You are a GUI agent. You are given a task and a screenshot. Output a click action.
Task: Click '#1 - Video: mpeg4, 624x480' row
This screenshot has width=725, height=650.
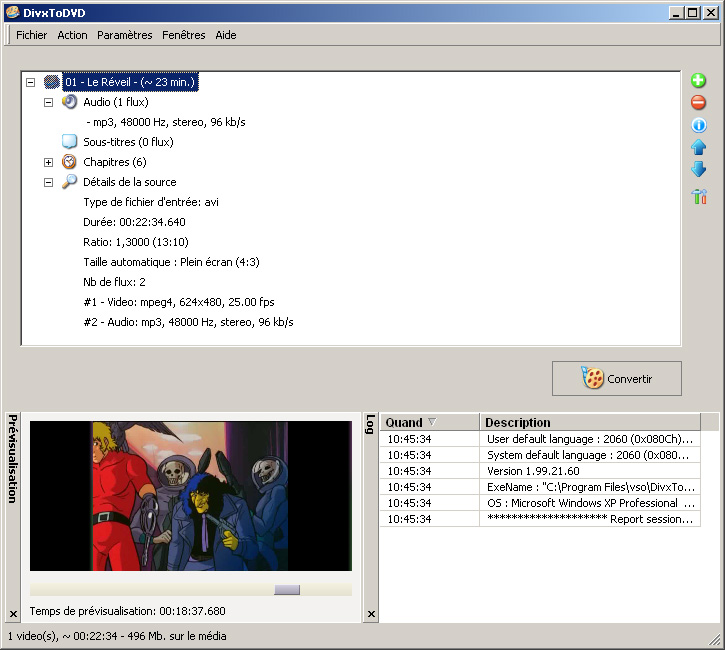coord(178,302)
